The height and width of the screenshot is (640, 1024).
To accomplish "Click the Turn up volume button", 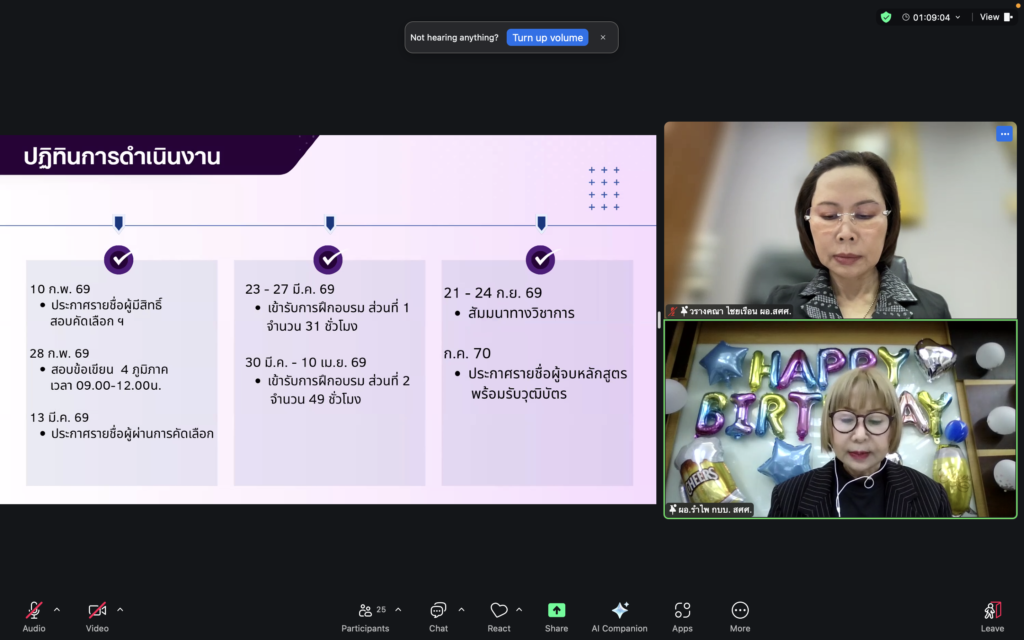I will (547, 38).
